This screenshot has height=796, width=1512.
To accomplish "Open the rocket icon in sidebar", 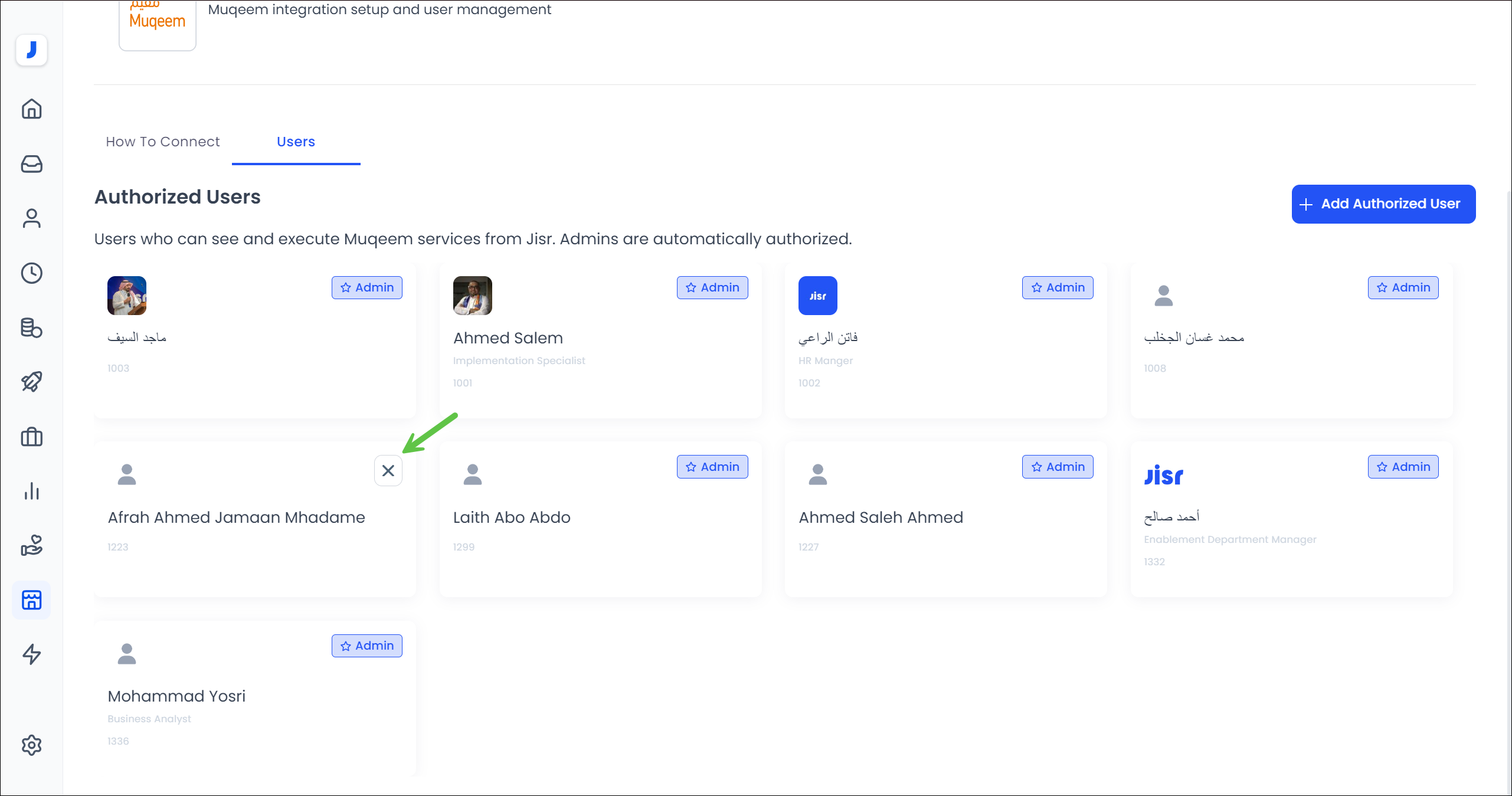I will 31,382.
